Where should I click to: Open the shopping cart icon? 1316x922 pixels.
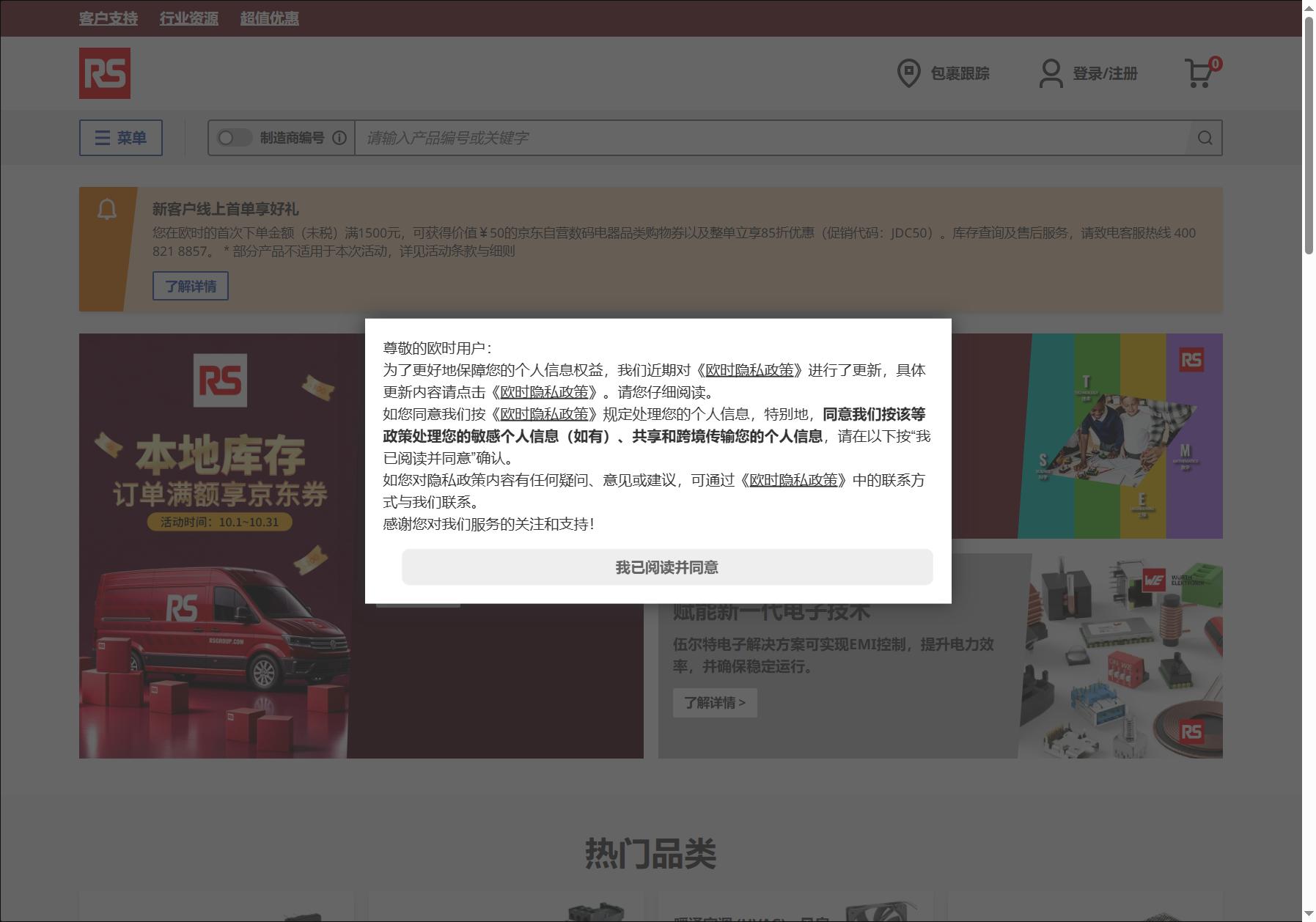pyautogui.click(x=1202, y=73)
